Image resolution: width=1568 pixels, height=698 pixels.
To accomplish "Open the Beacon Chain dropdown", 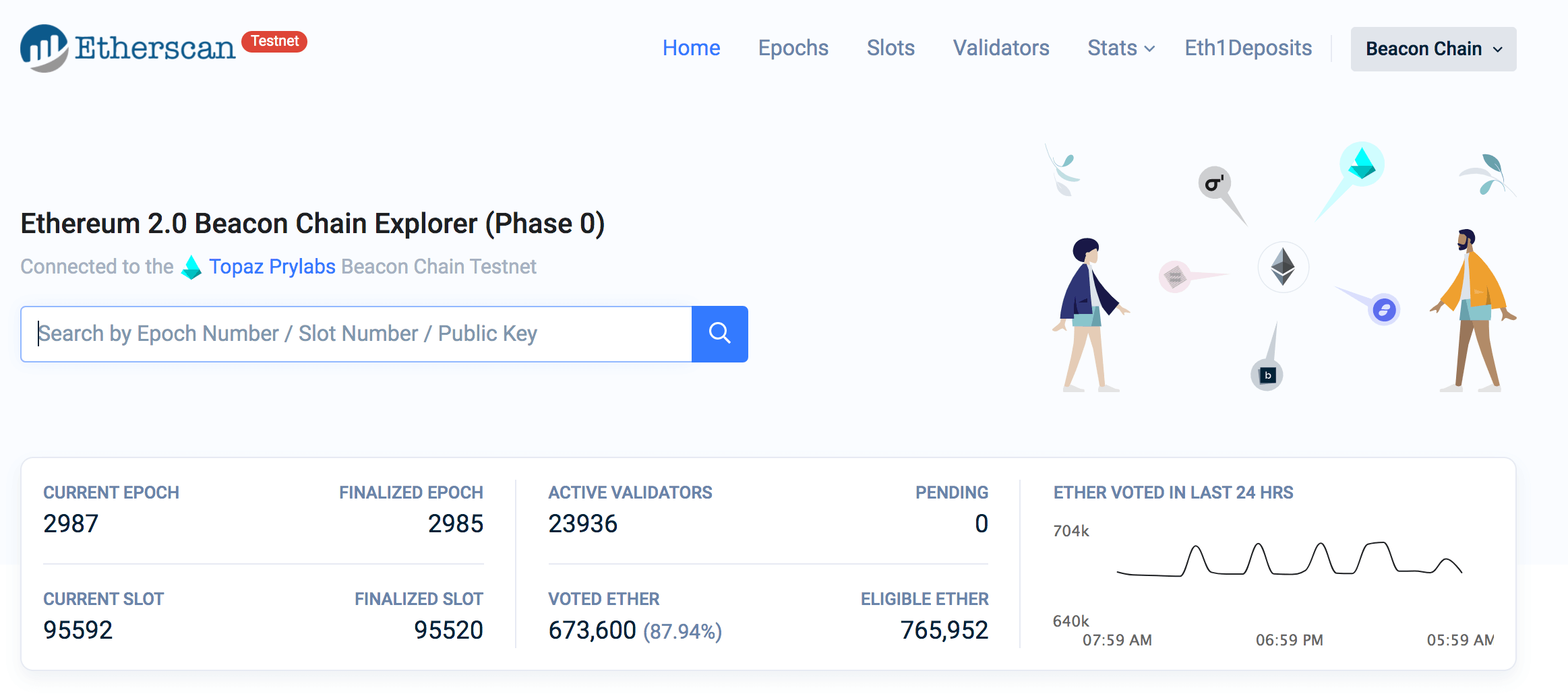I will click(1433, 49).
